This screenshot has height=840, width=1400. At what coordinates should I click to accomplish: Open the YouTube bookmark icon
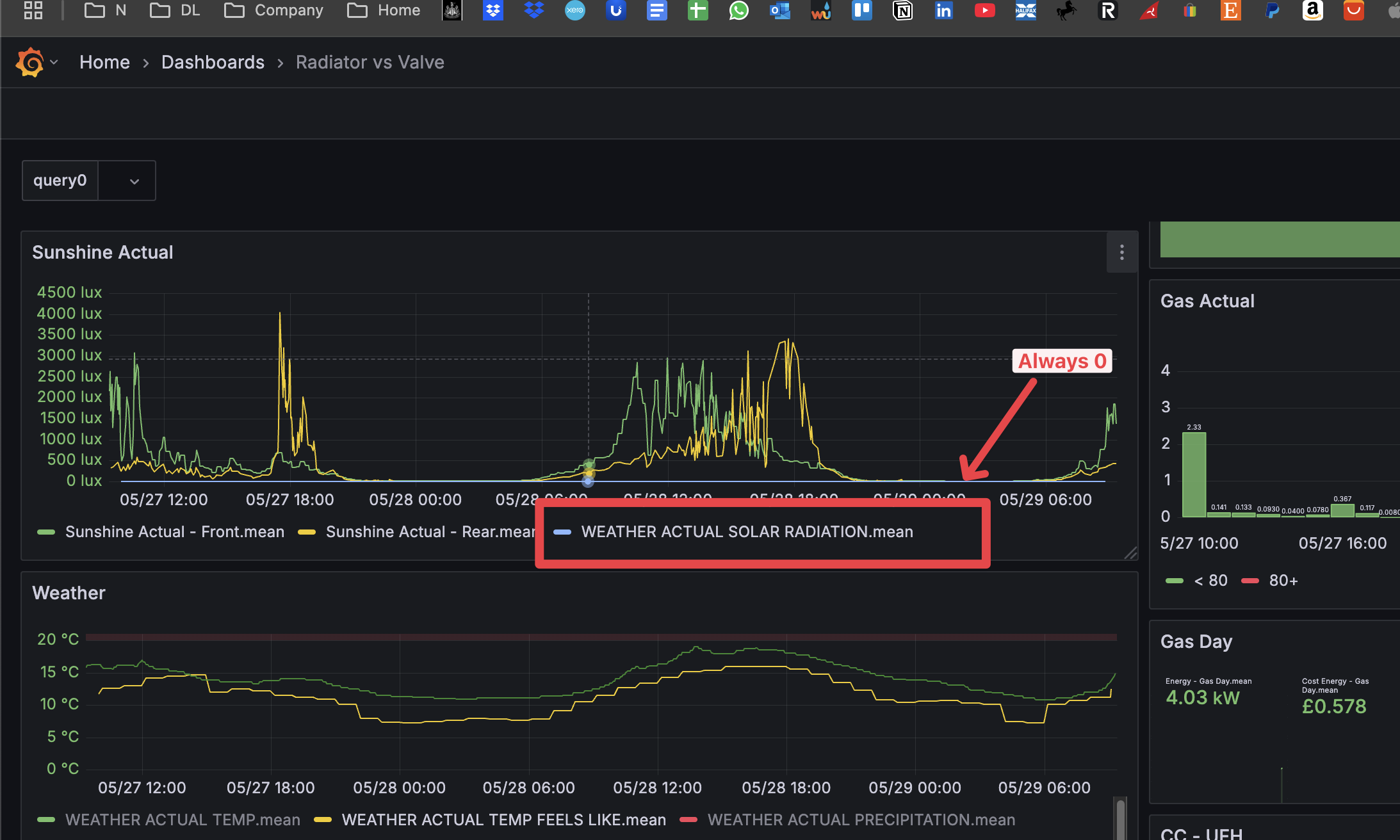984,10
